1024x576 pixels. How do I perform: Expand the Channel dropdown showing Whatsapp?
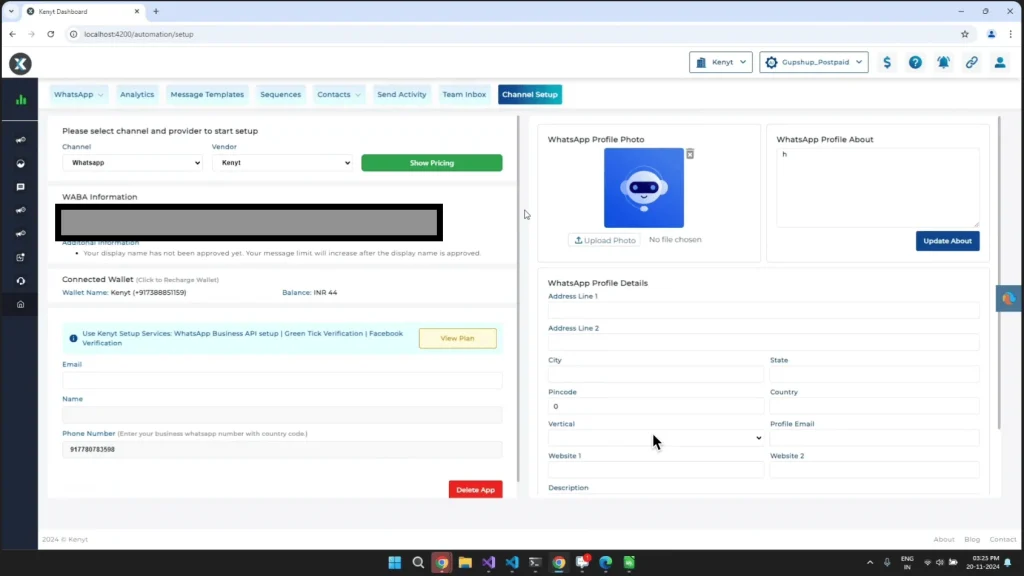click(133, 163)
